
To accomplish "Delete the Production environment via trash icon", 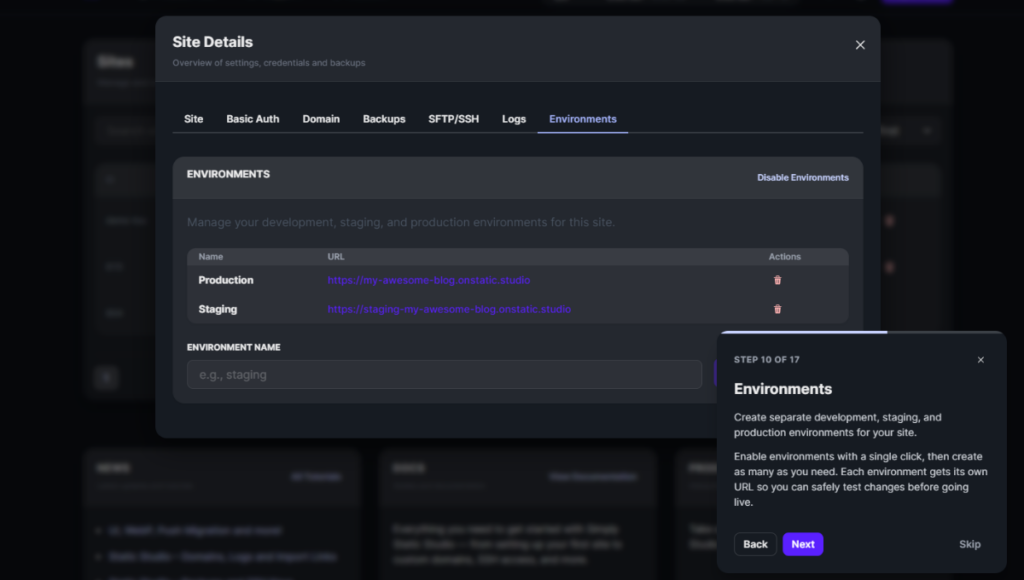I will pyautogui.click(x=777, y=280).
